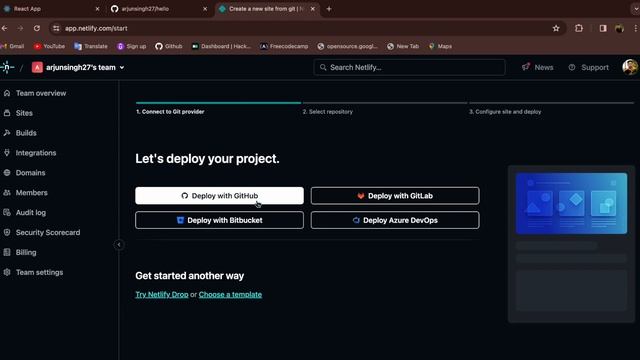Viewport: 640px width, 360px height.
Task: Close the React App tab
Action: [x=97, y=9]
